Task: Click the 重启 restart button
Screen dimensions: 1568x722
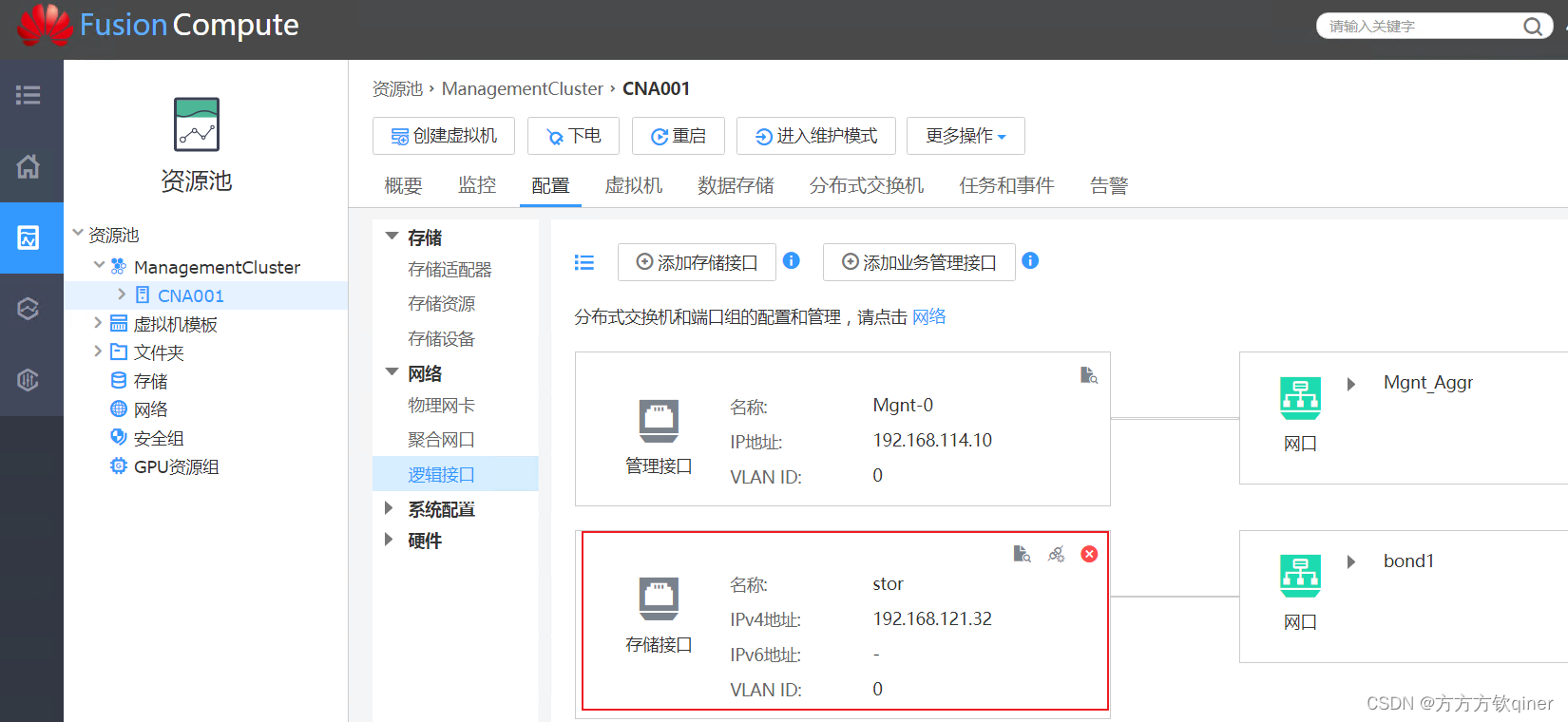Action: (679, 136)
